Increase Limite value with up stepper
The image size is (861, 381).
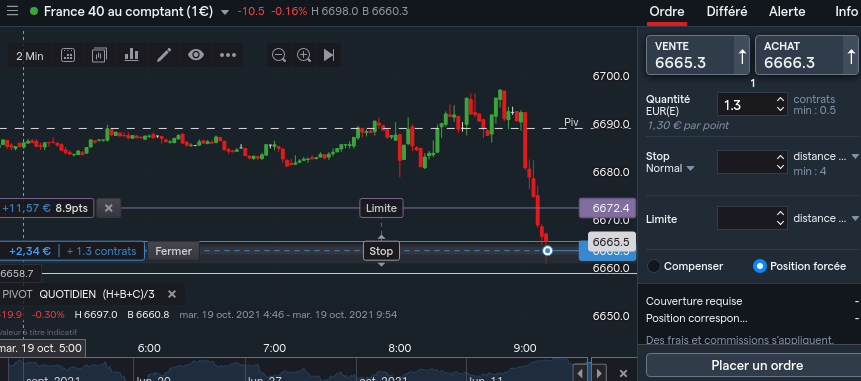click(x=780, y=213)
